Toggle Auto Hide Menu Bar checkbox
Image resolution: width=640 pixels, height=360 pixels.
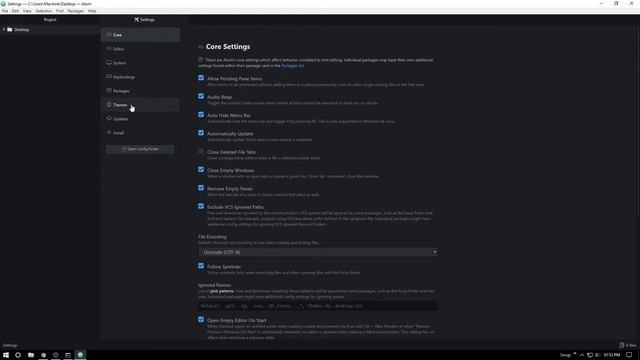click(x=201, y=115)
